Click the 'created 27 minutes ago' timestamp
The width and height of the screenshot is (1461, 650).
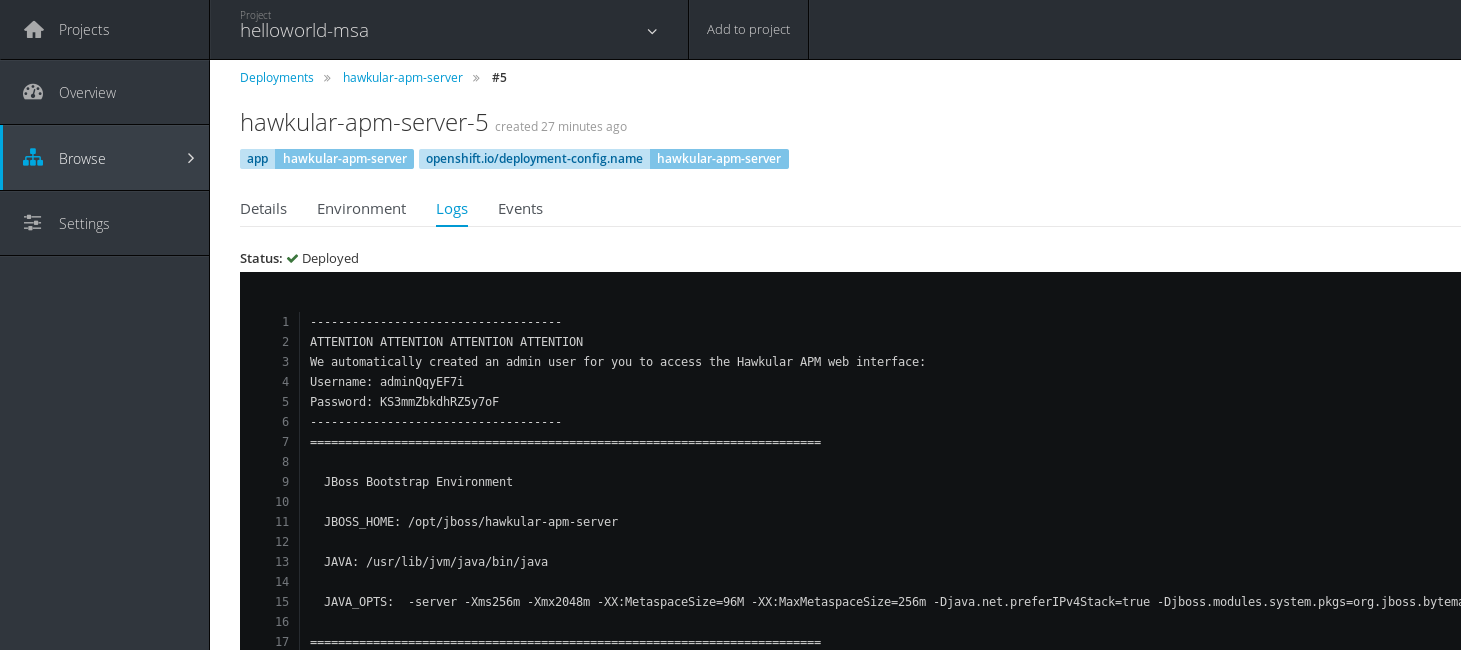(x=561, y=127)
